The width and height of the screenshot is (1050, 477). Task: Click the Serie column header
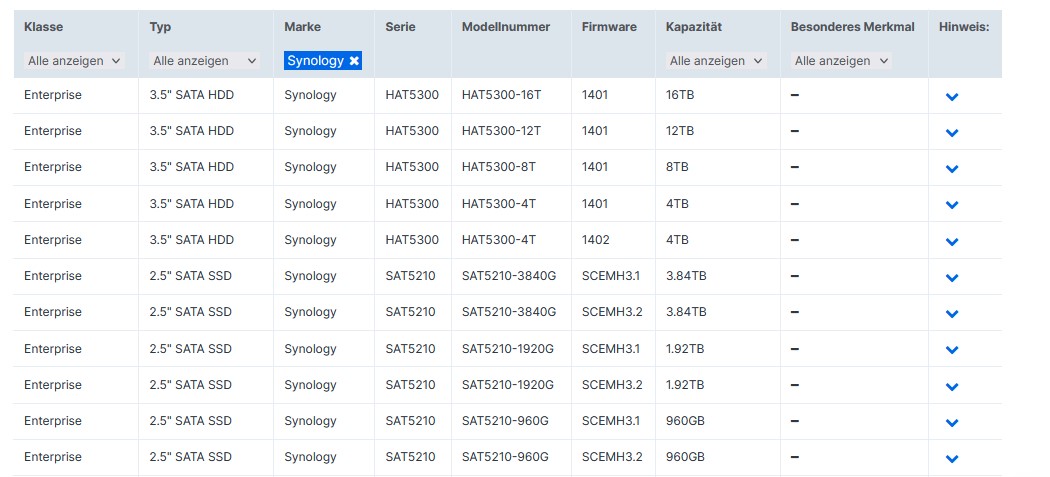(x=400, y=27)
